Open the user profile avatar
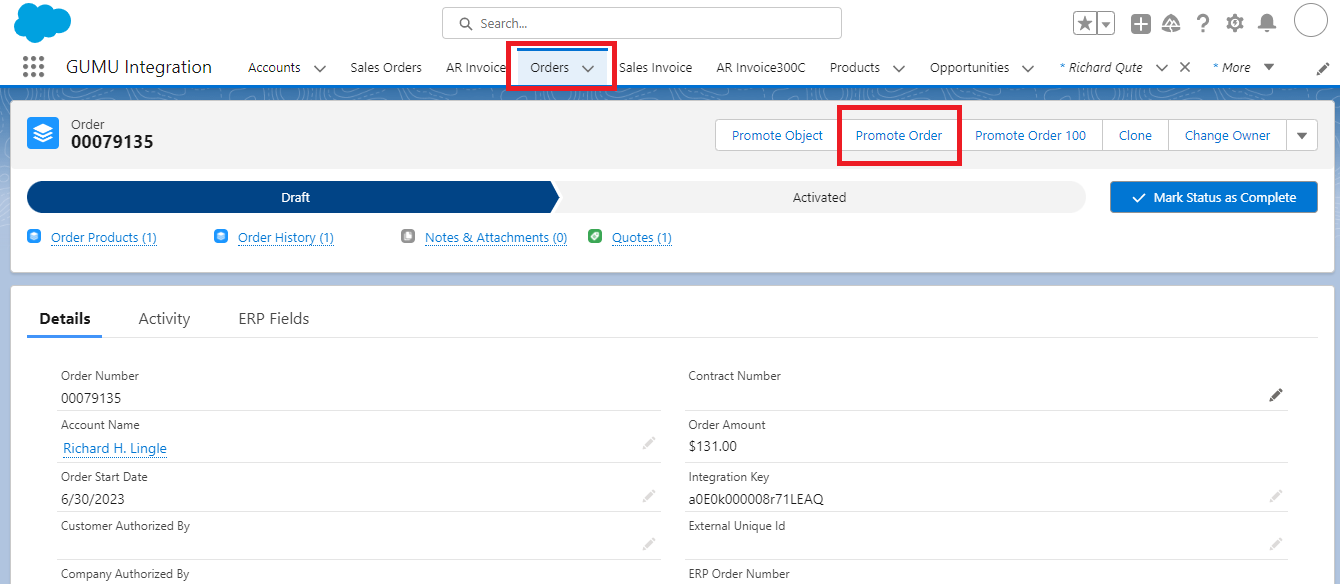This screenshot has height=584, width=1340. pyautogui.click(x=1310, y=20)
